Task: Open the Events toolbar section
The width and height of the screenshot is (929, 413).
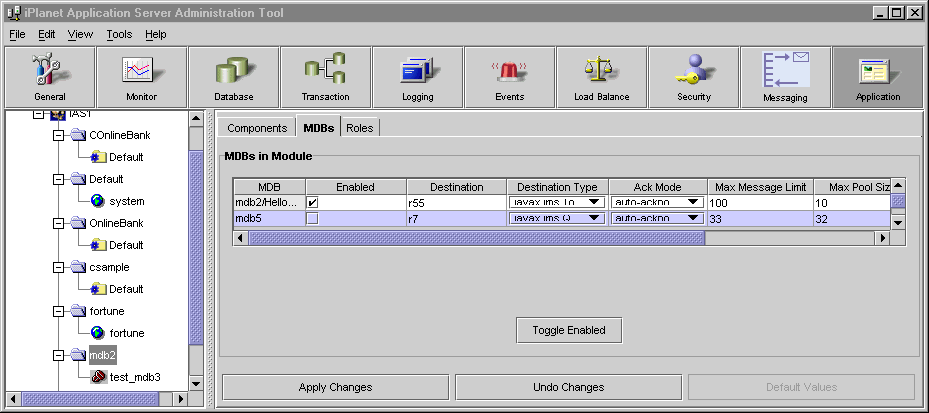Action: pyautogui.click(x=510, y=77)
